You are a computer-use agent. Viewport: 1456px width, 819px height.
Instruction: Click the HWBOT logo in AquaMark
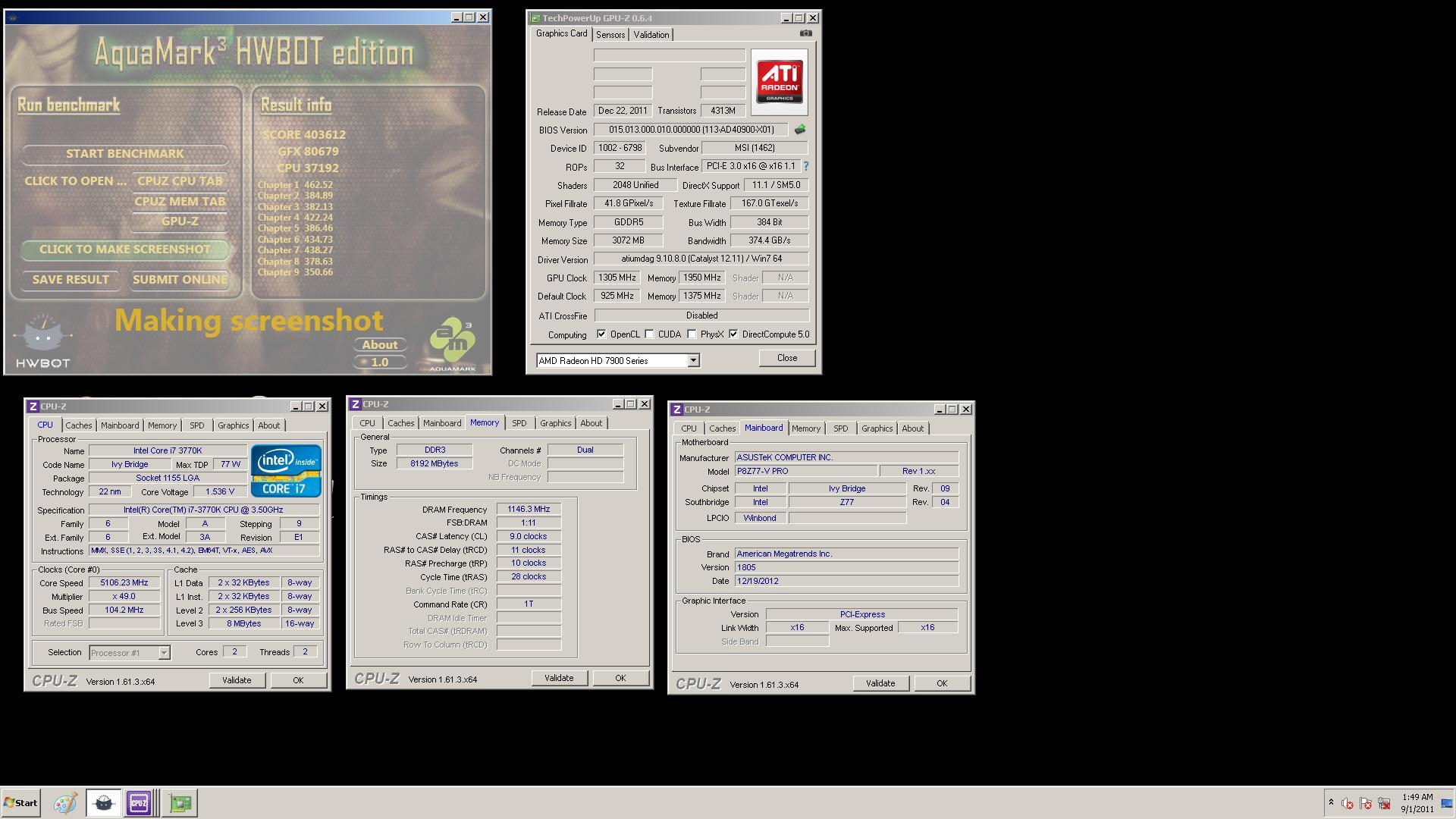click(x=43, y=342)
